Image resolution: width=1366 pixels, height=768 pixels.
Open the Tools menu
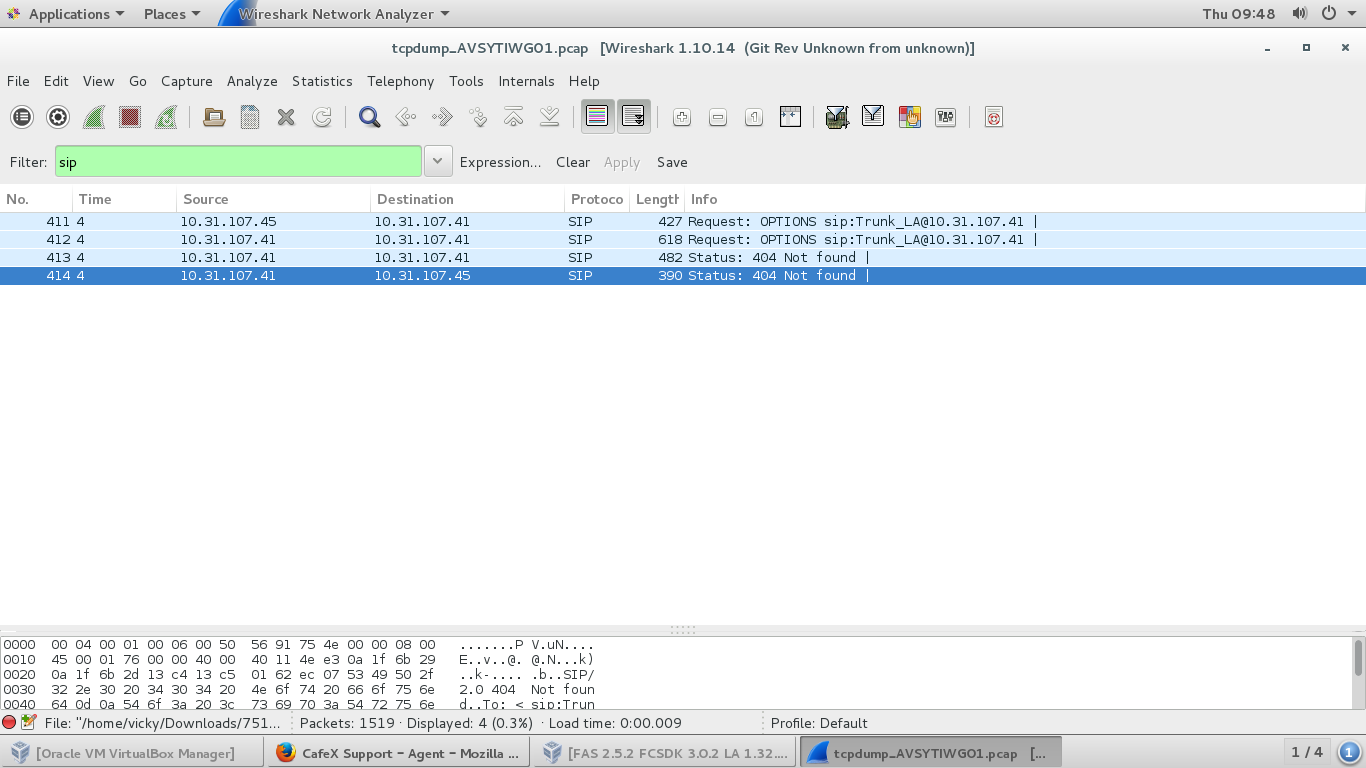(x=466, y=81)
